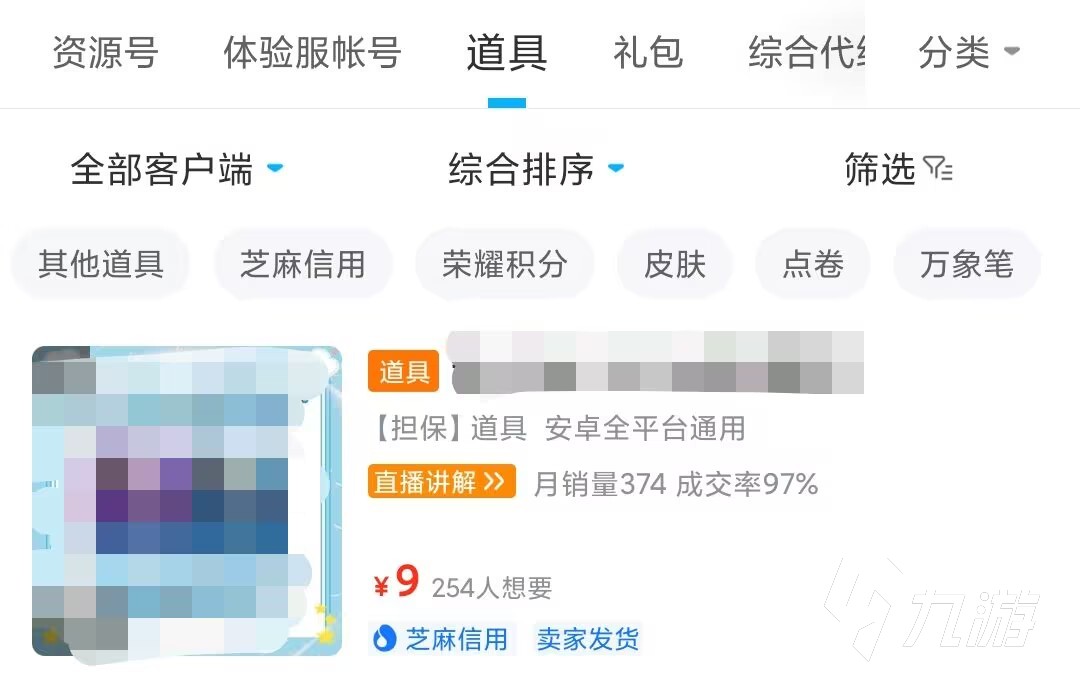Open the 综合排序 sorting dropdown
Screen dimensions: 1080x692
coord(536,169)
